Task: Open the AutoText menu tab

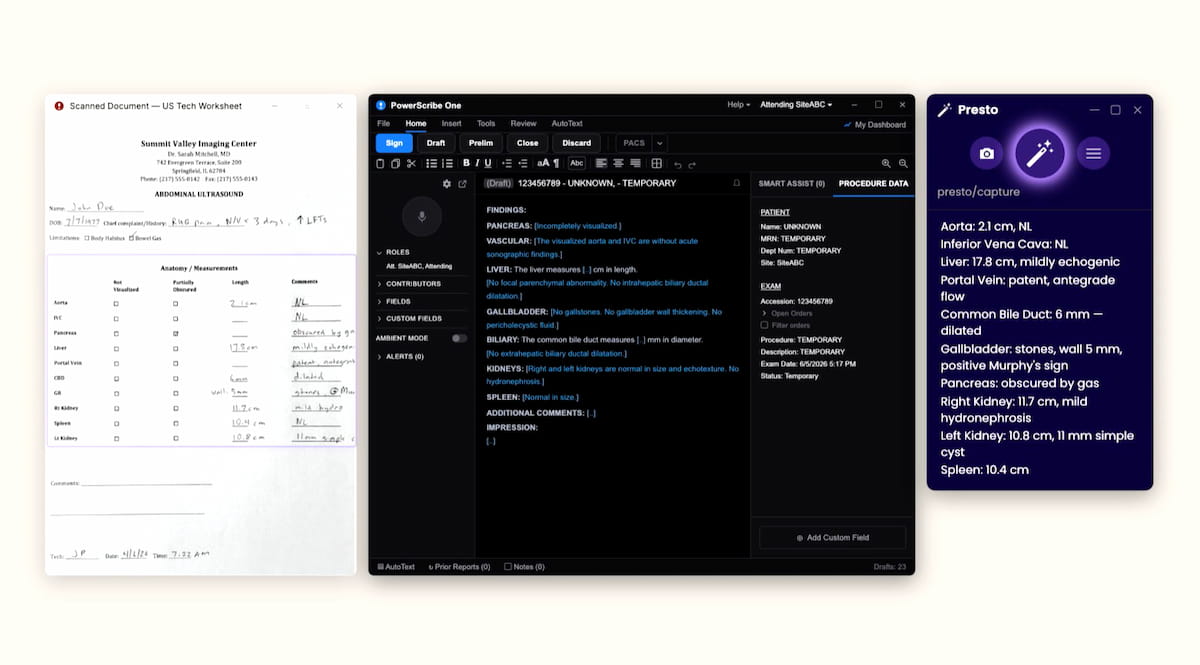Action: (x=567, y=124)
